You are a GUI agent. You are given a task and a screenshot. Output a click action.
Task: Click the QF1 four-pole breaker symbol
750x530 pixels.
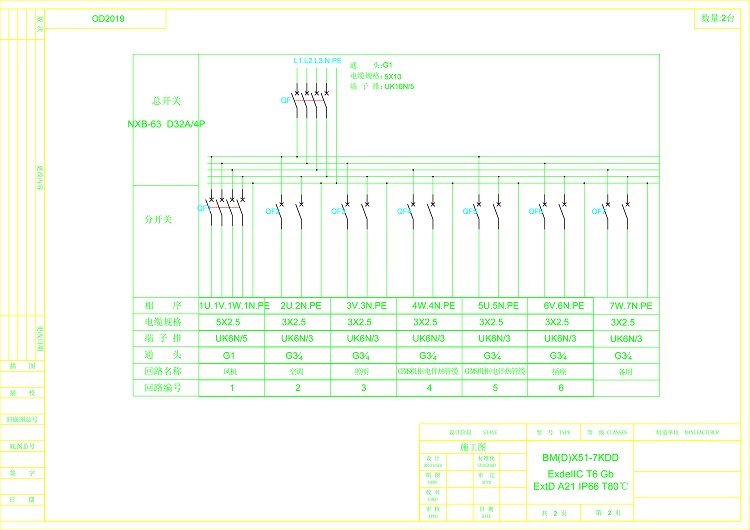click(227, 208)
